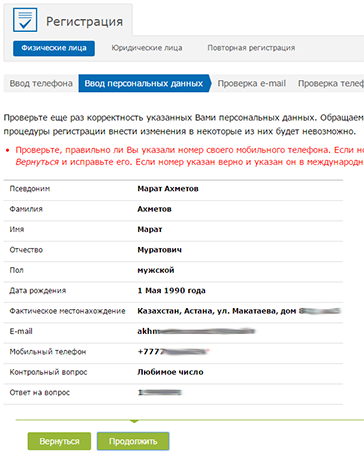
Task: Click the gender value мужской
Action: (156, 270)
